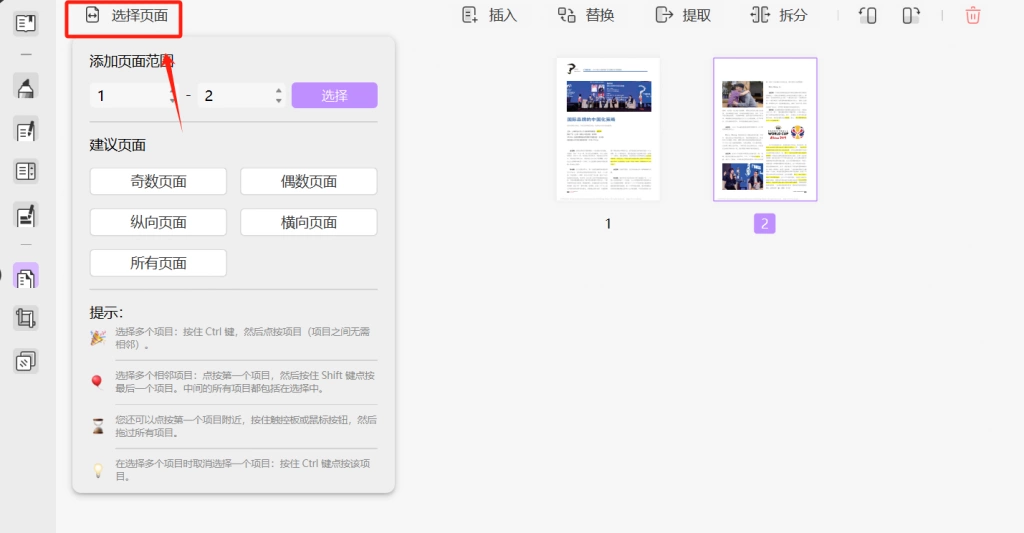Viewport: 1024px width, 533px height.
Task: Select the organize pages sidebar icon
Action: [x=25, y=277]
